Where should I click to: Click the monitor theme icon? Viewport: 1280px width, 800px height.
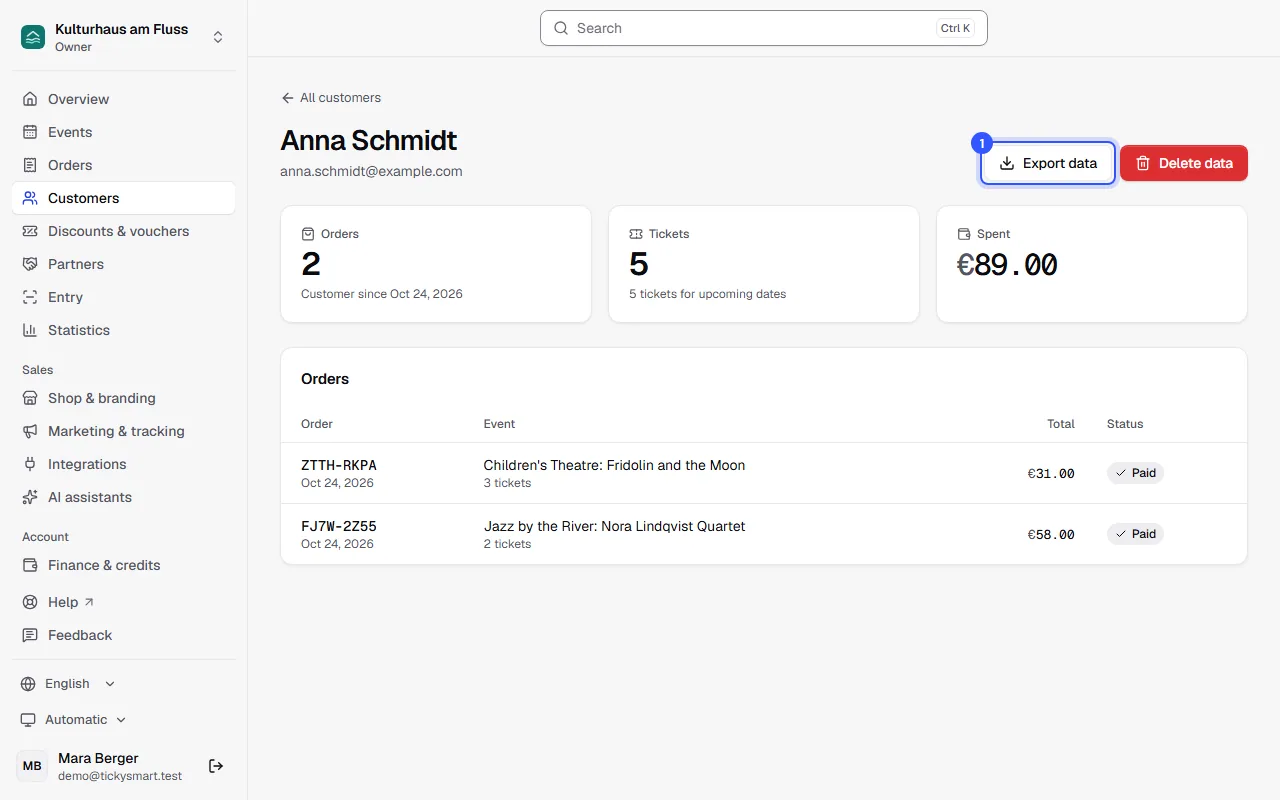pos(28,720)
